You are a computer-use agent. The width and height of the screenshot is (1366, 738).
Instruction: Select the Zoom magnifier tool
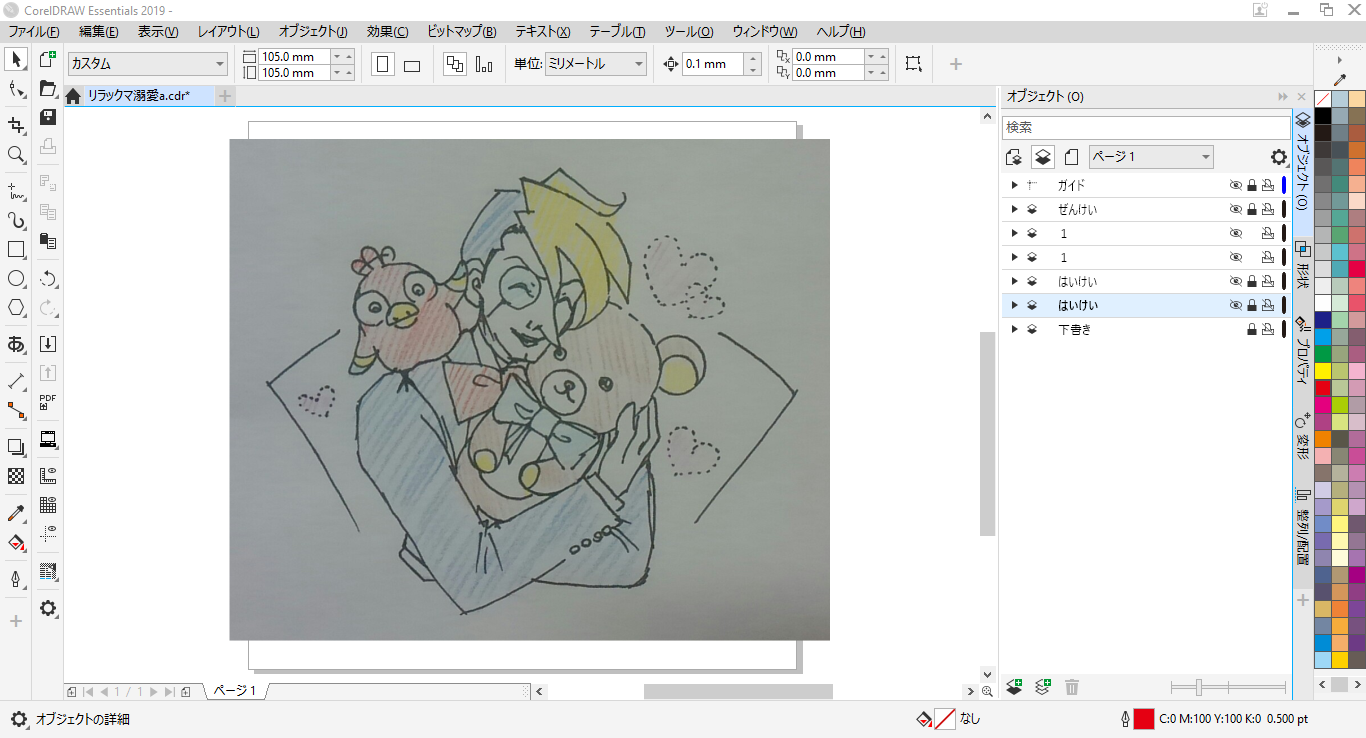point(16,155)
